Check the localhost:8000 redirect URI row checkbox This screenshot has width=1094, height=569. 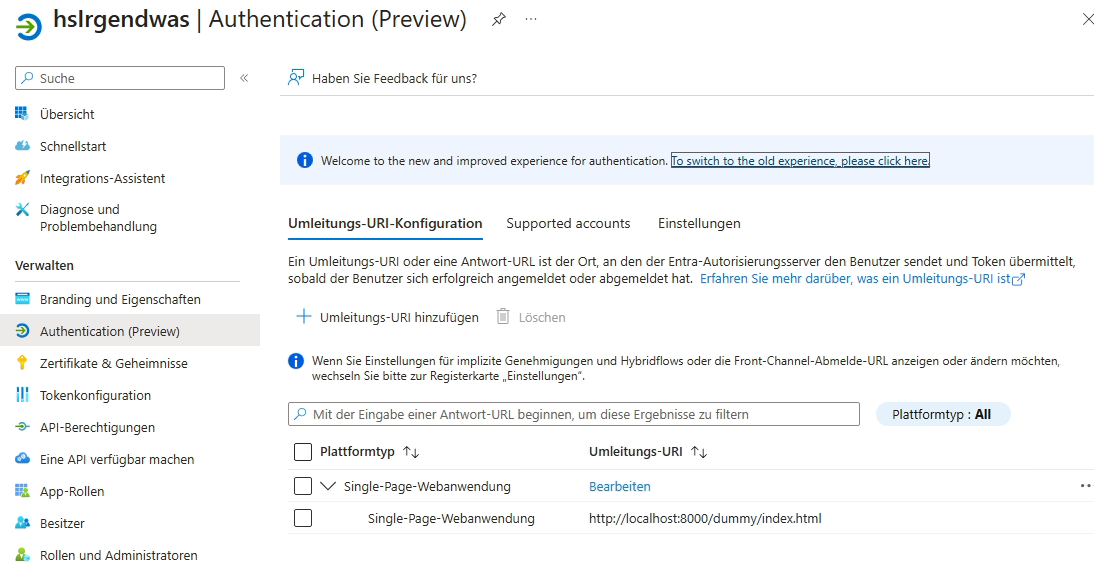click(x=303, y=518)
